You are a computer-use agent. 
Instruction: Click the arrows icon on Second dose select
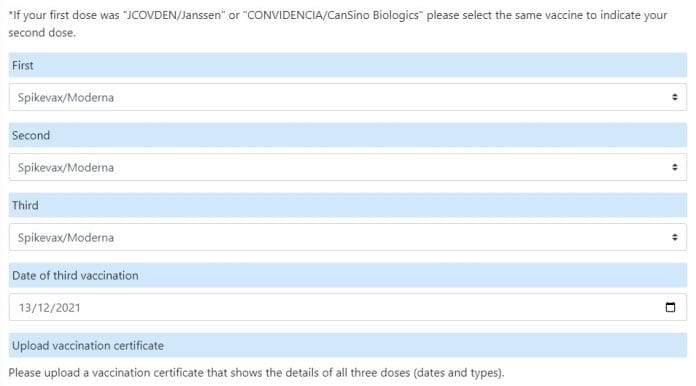point(675,167)
